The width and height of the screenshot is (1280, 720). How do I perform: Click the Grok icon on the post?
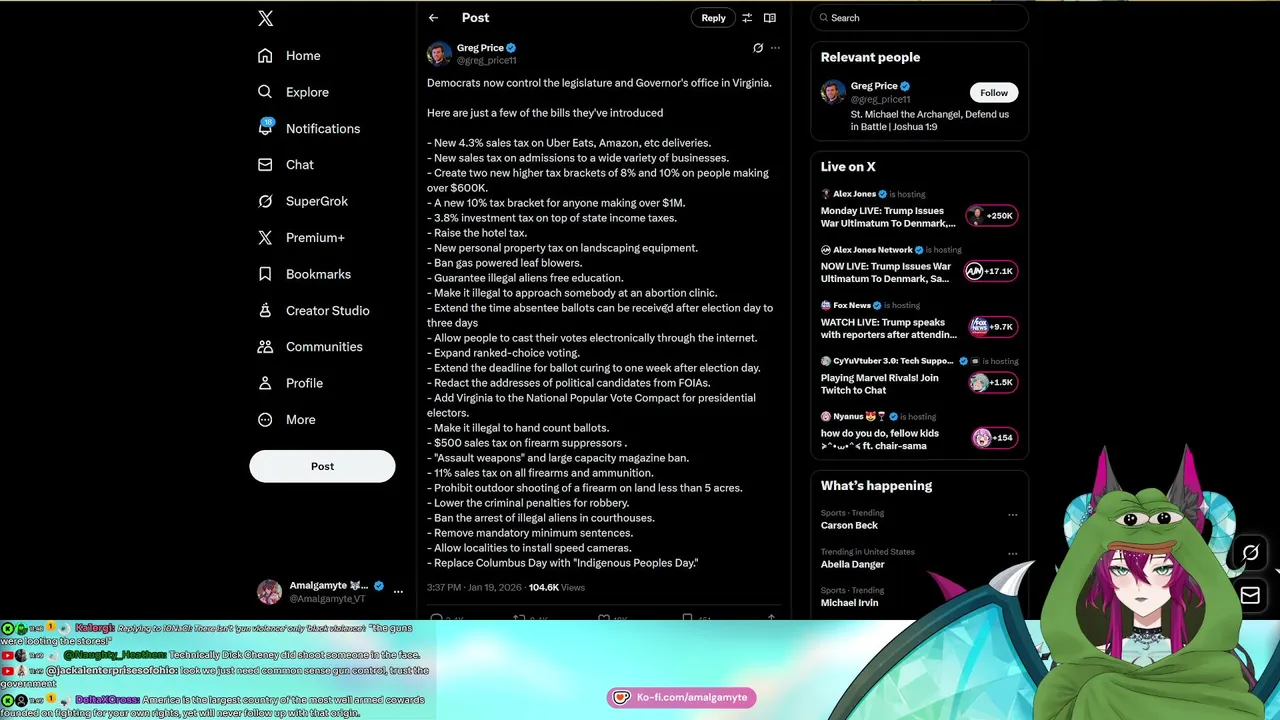pyautogui.click(x=758, y=48)
